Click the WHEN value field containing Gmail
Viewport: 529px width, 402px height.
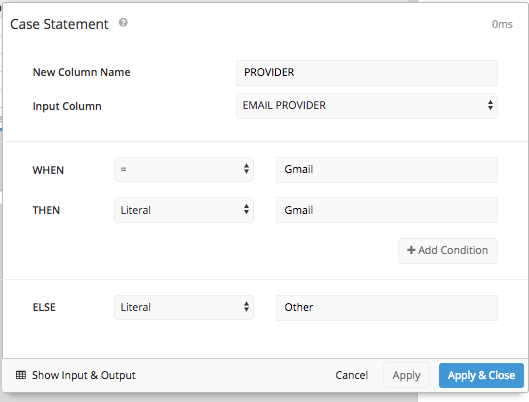[x=387, y=170]
